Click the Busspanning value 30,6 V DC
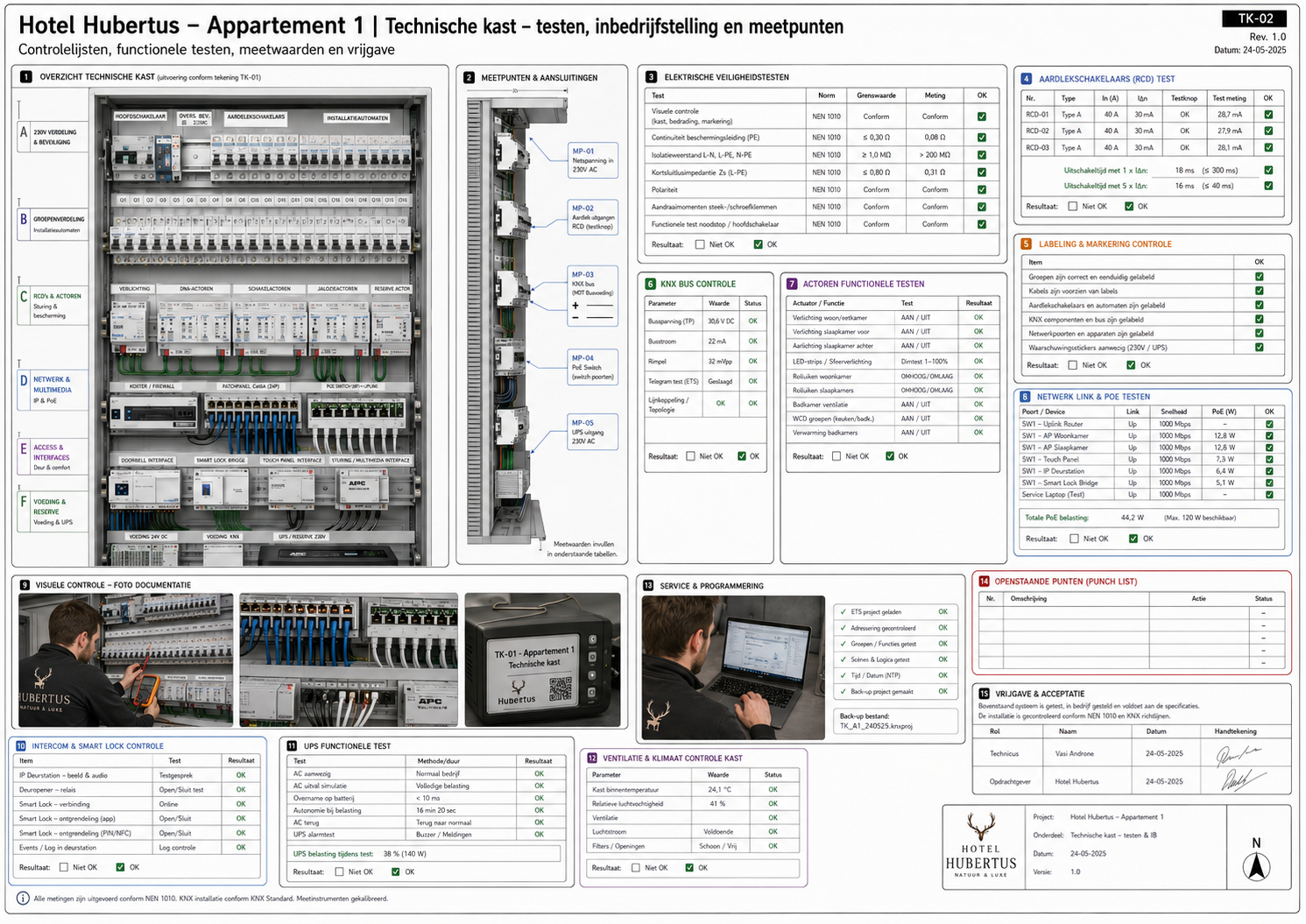Screen dimensions: 1306x924 tap(722, 321)
